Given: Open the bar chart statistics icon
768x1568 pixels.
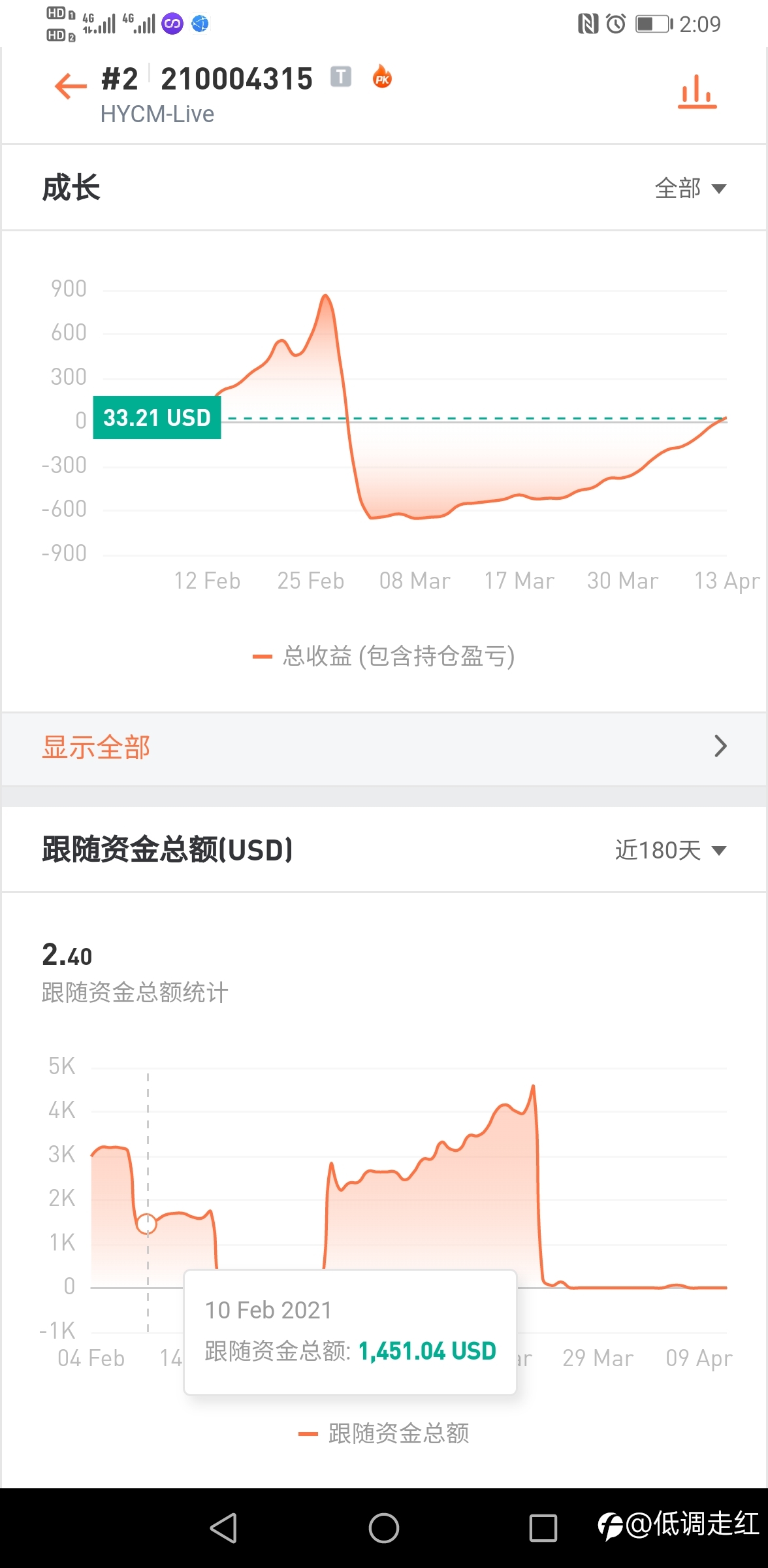Looking at the screenshot, I should click(697, 91).
